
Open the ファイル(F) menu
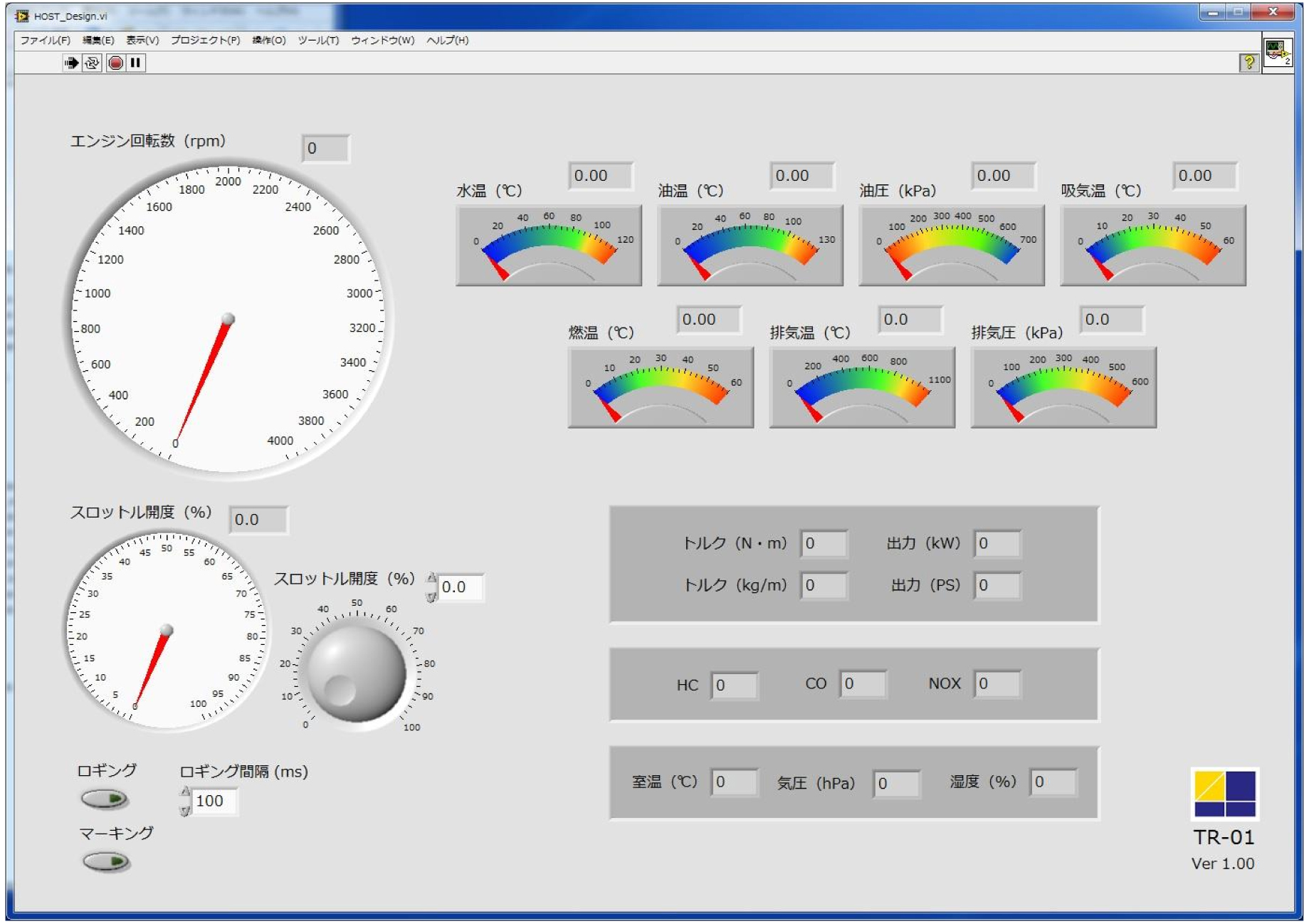tap(45, 41)
